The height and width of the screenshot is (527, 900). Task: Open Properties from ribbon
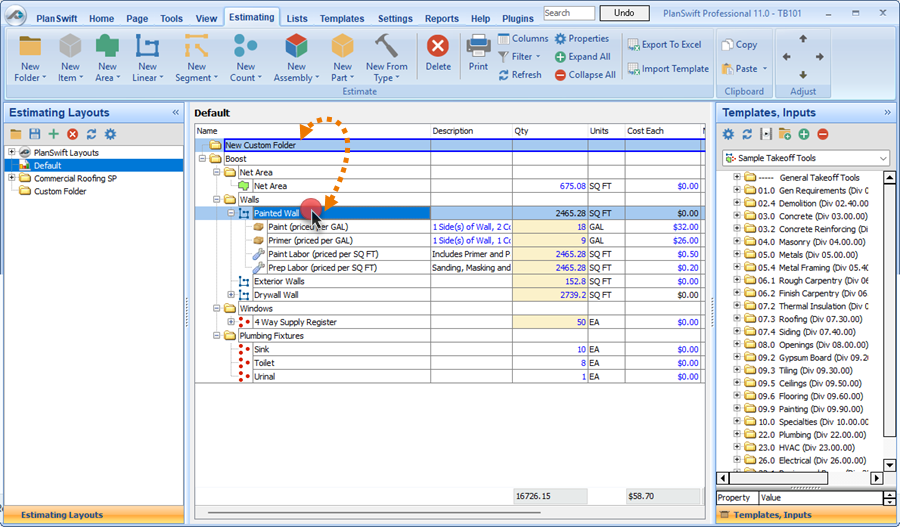[581, 38]
